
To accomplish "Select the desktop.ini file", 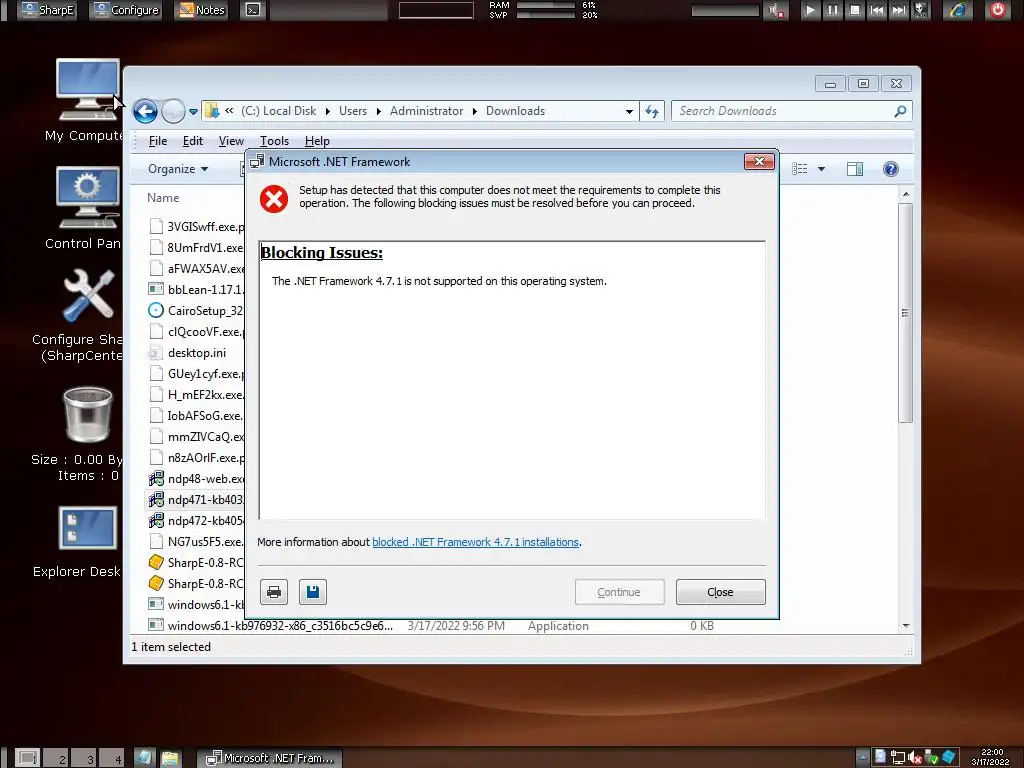I will (x=187, y=353).
